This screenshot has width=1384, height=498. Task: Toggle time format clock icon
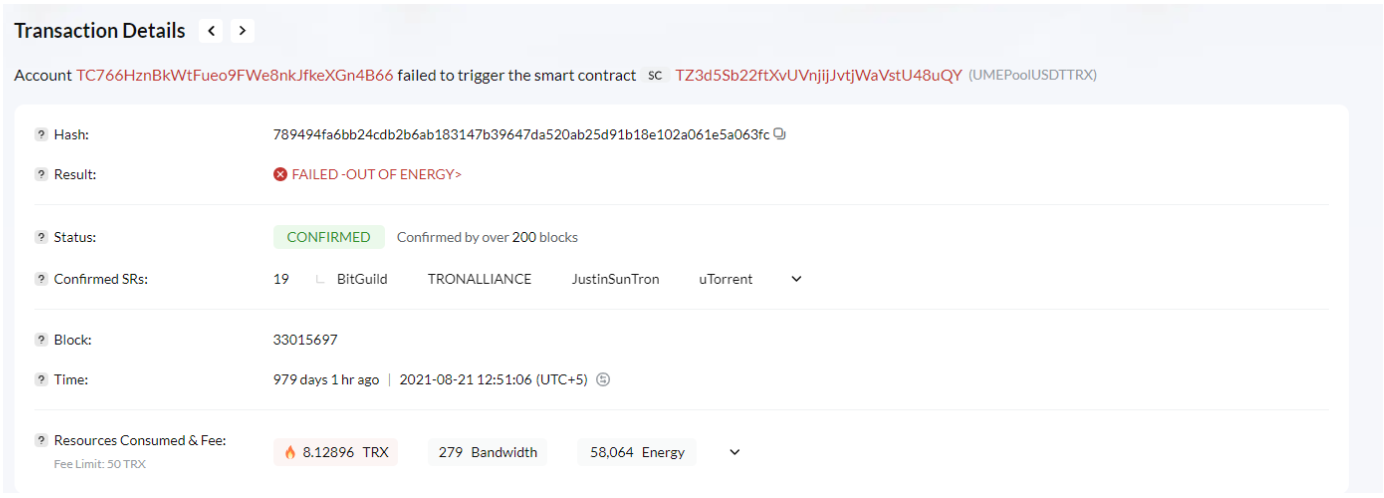pos(603,379)
